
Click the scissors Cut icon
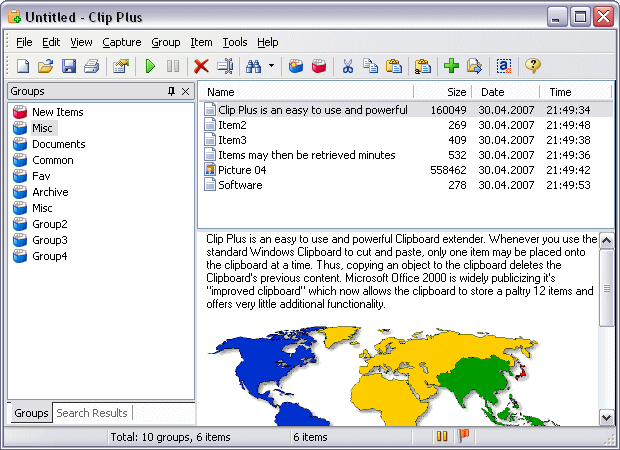pyautogui.click(x=348, y=66)
